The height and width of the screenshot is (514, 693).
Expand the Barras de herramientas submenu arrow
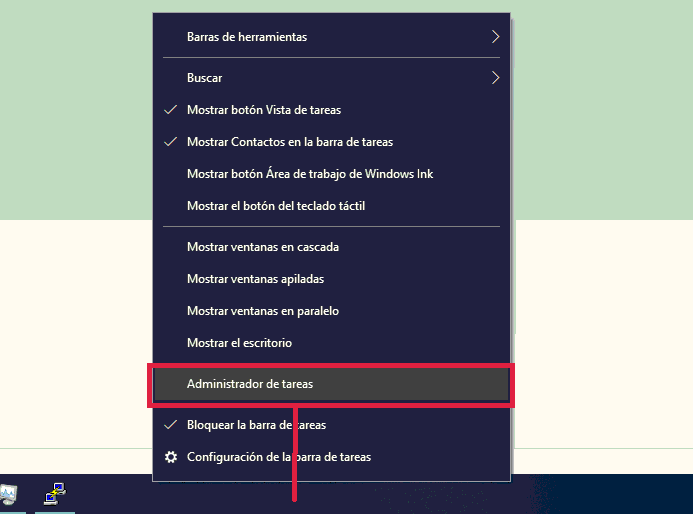(495, 37)
